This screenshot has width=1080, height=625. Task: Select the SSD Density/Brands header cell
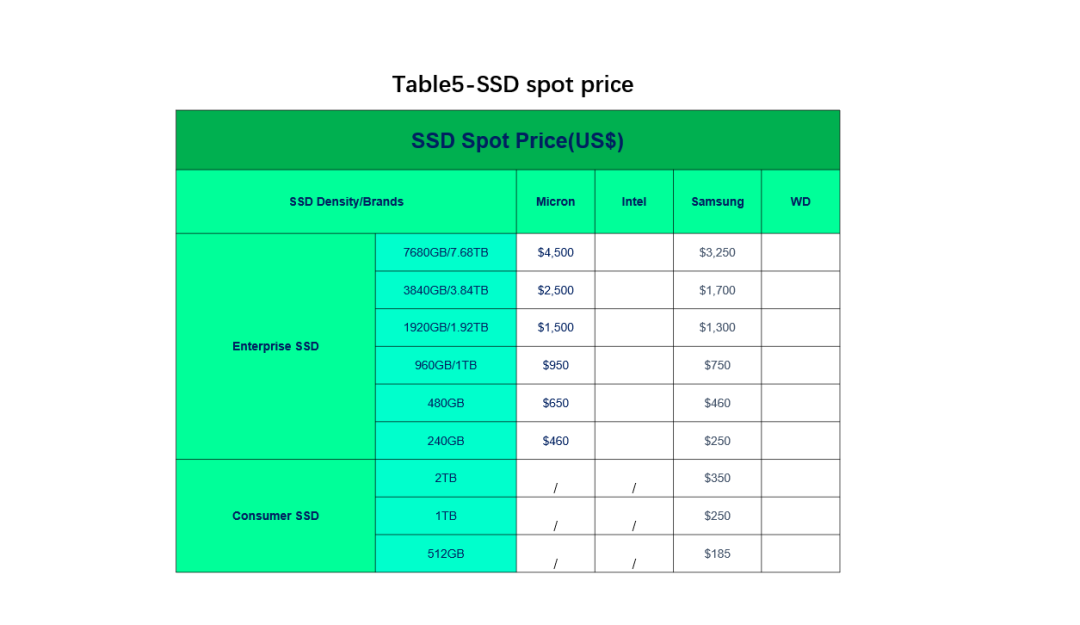pos(346,201)
